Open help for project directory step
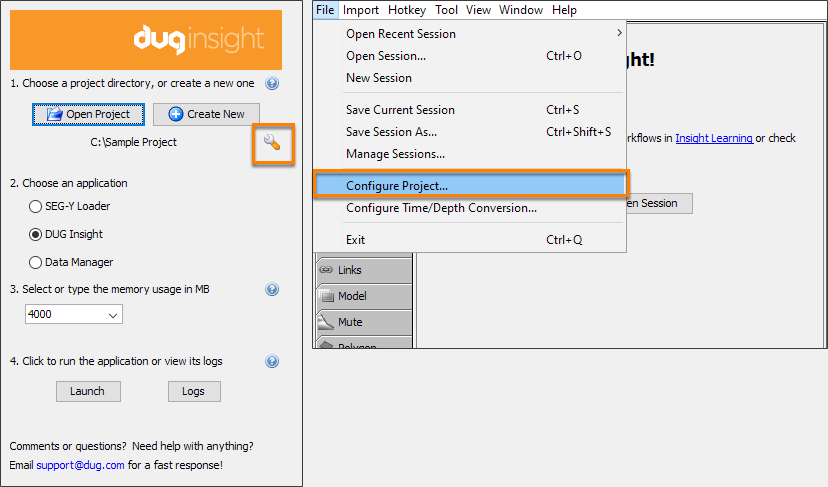 pos(272,83)
